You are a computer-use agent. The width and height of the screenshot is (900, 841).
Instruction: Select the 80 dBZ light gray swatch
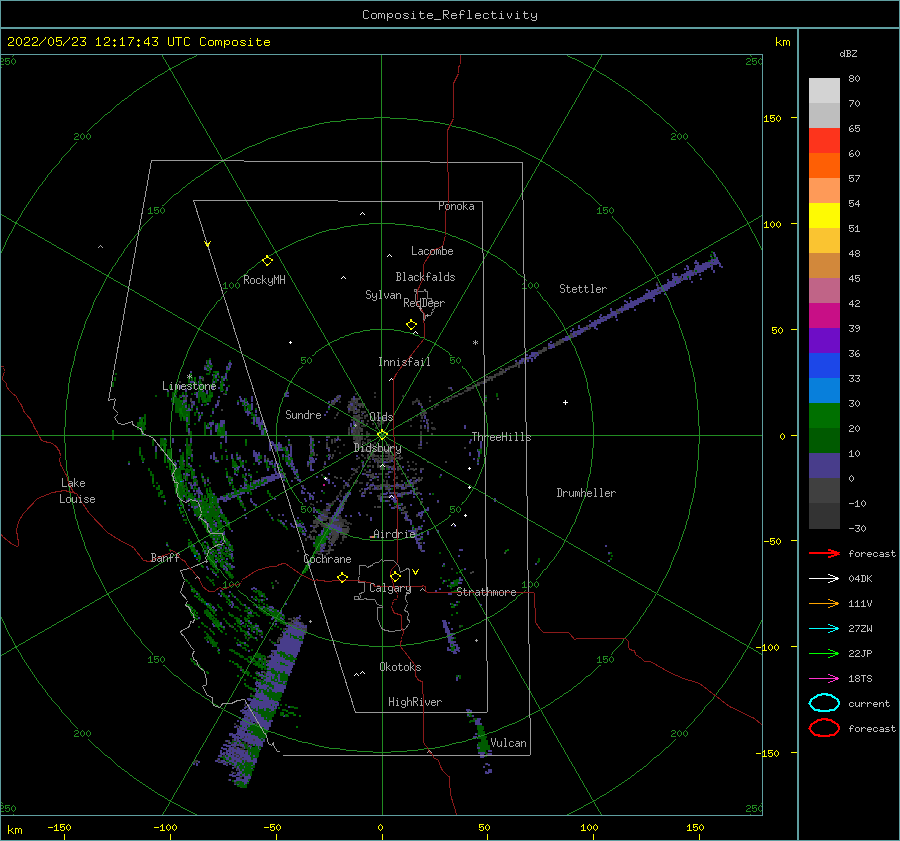pos(824,90)
